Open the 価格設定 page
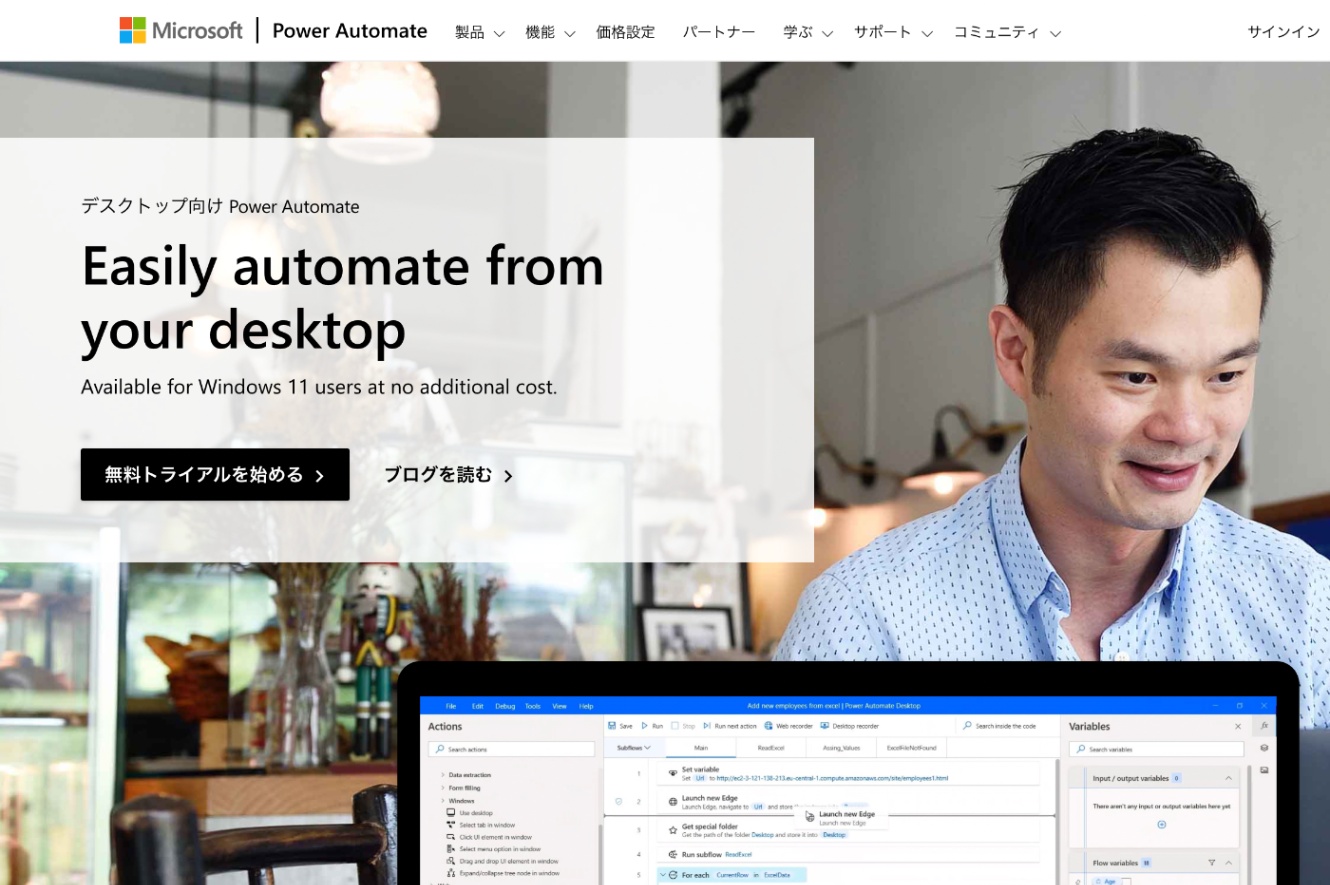This screenshot has height=885, width=1330. (626, 32)
